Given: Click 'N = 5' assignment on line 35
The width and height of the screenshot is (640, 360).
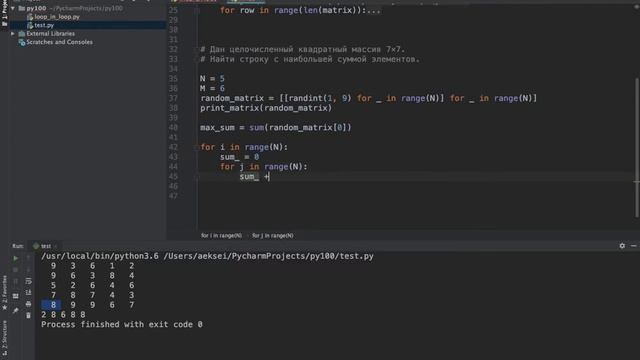Looking at the screenshot, I should [212, 78].
